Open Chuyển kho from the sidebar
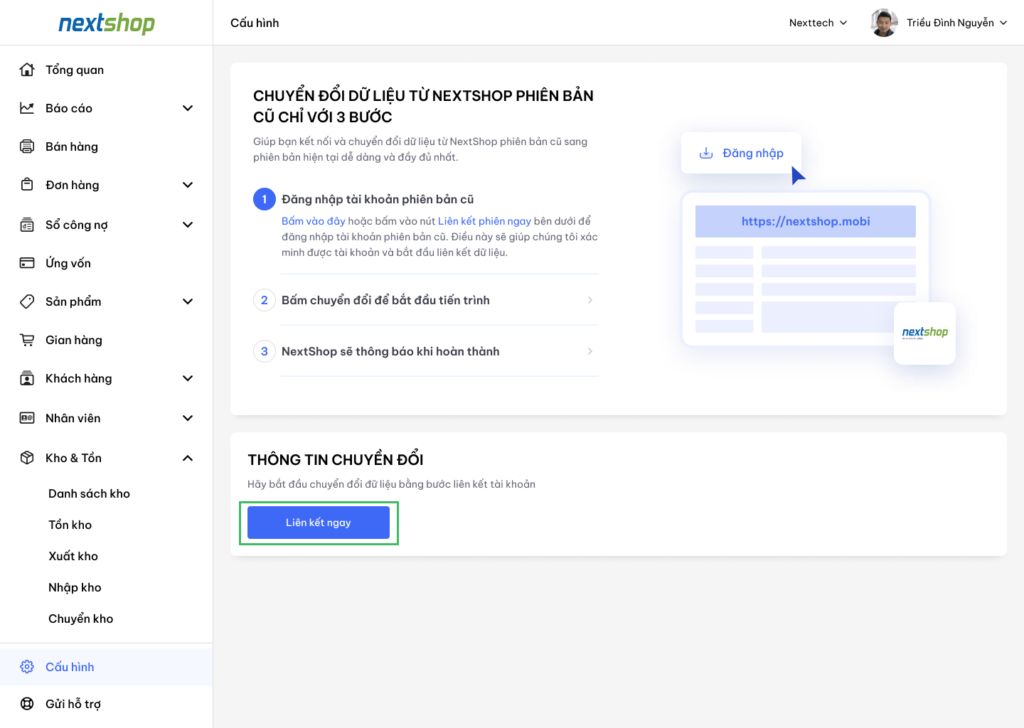This screenshot has height=728, width=1024. [x=80, y=618]
